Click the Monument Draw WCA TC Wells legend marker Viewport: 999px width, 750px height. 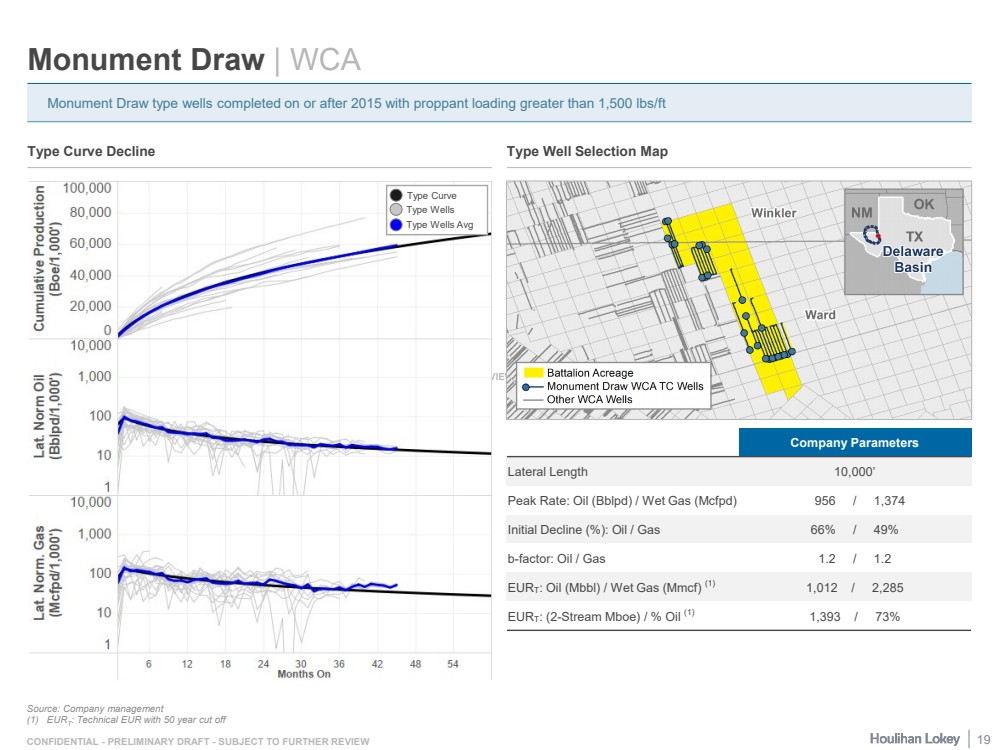533,386
